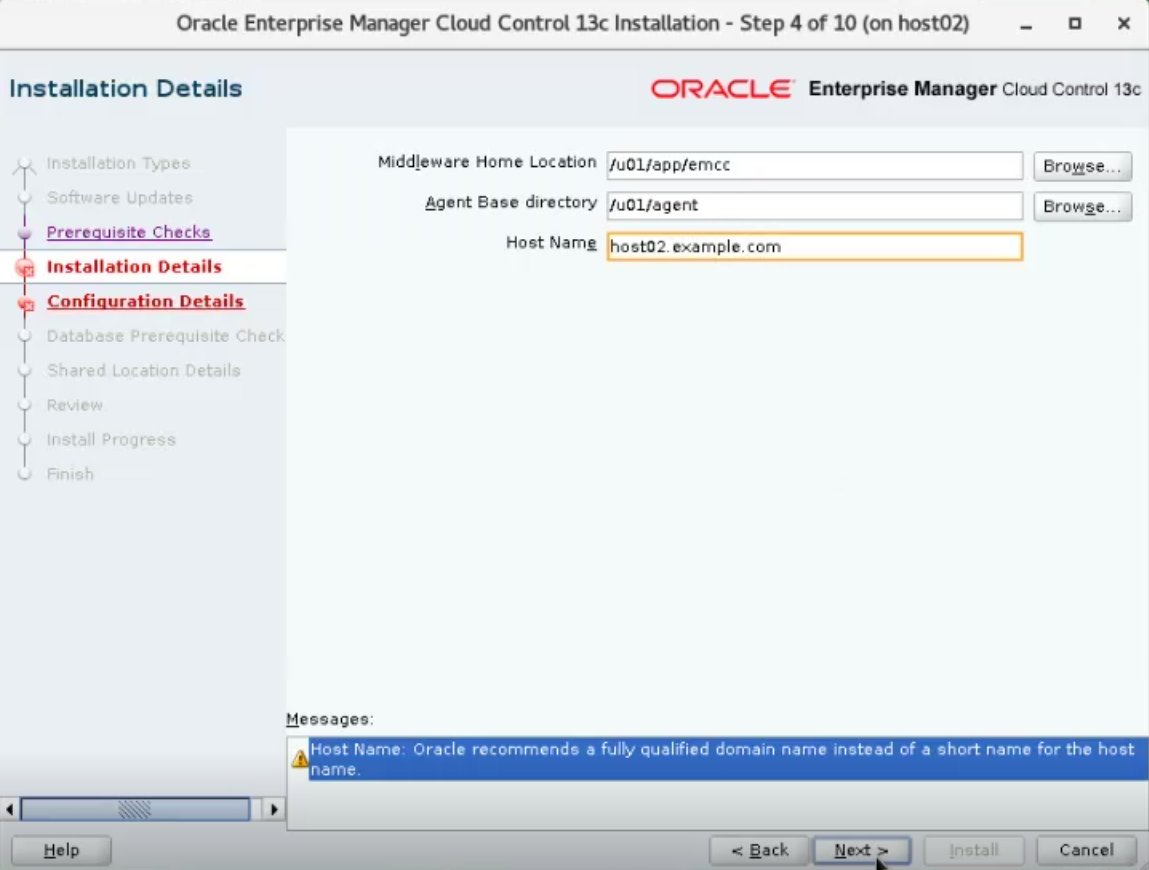Screen dimensions: 1149x870
Task: Click the Configuration Details step marker icon
Action: coord(26,303)
